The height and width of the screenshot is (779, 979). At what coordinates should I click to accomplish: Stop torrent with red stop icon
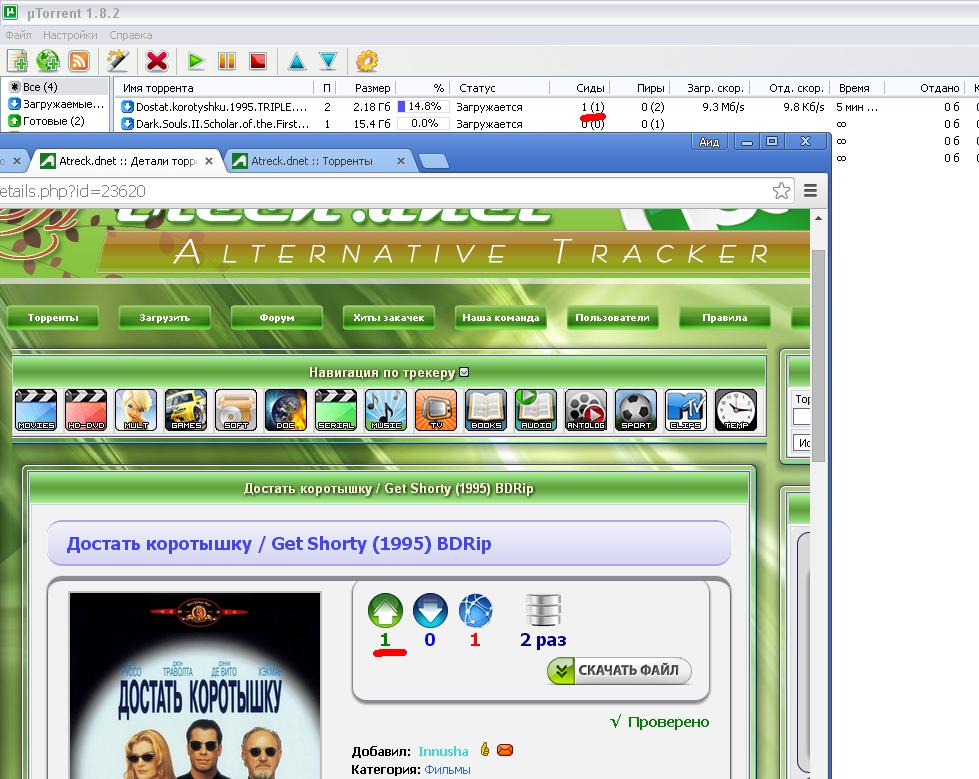[258, 61]
